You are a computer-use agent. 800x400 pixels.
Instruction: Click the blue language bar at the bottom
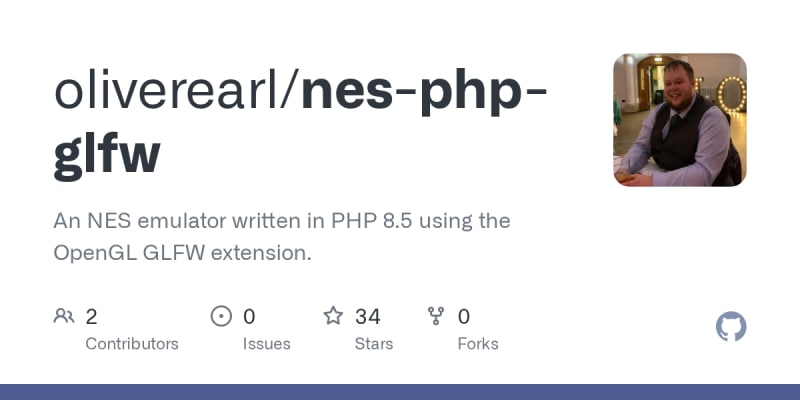click(400, 392)
